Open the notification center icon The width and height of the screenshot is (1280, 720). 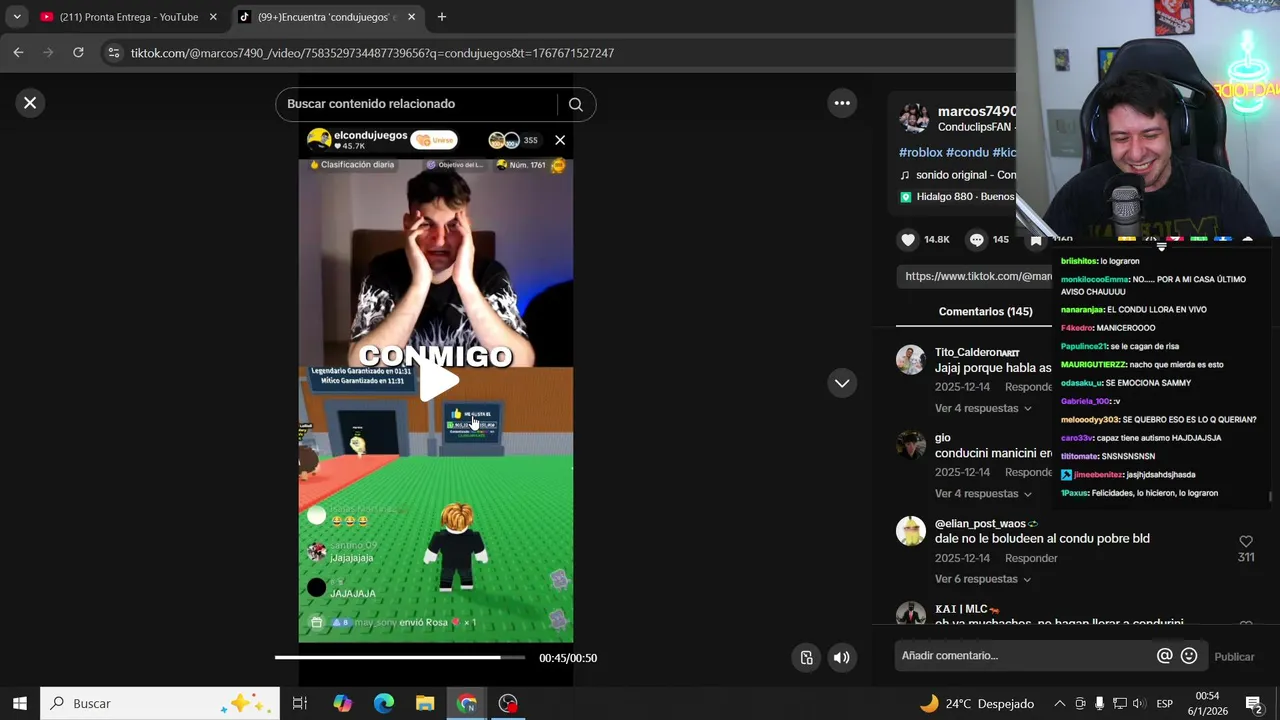(1253, 703)
